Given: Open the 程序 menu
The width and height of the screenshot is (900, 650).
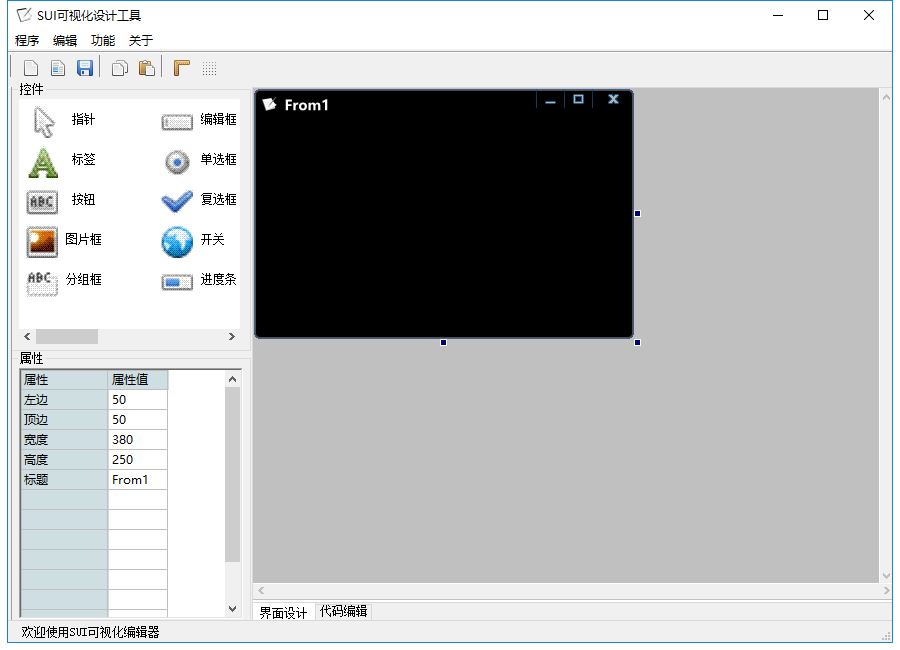Looking at the screenshot, I should (27, 40).
